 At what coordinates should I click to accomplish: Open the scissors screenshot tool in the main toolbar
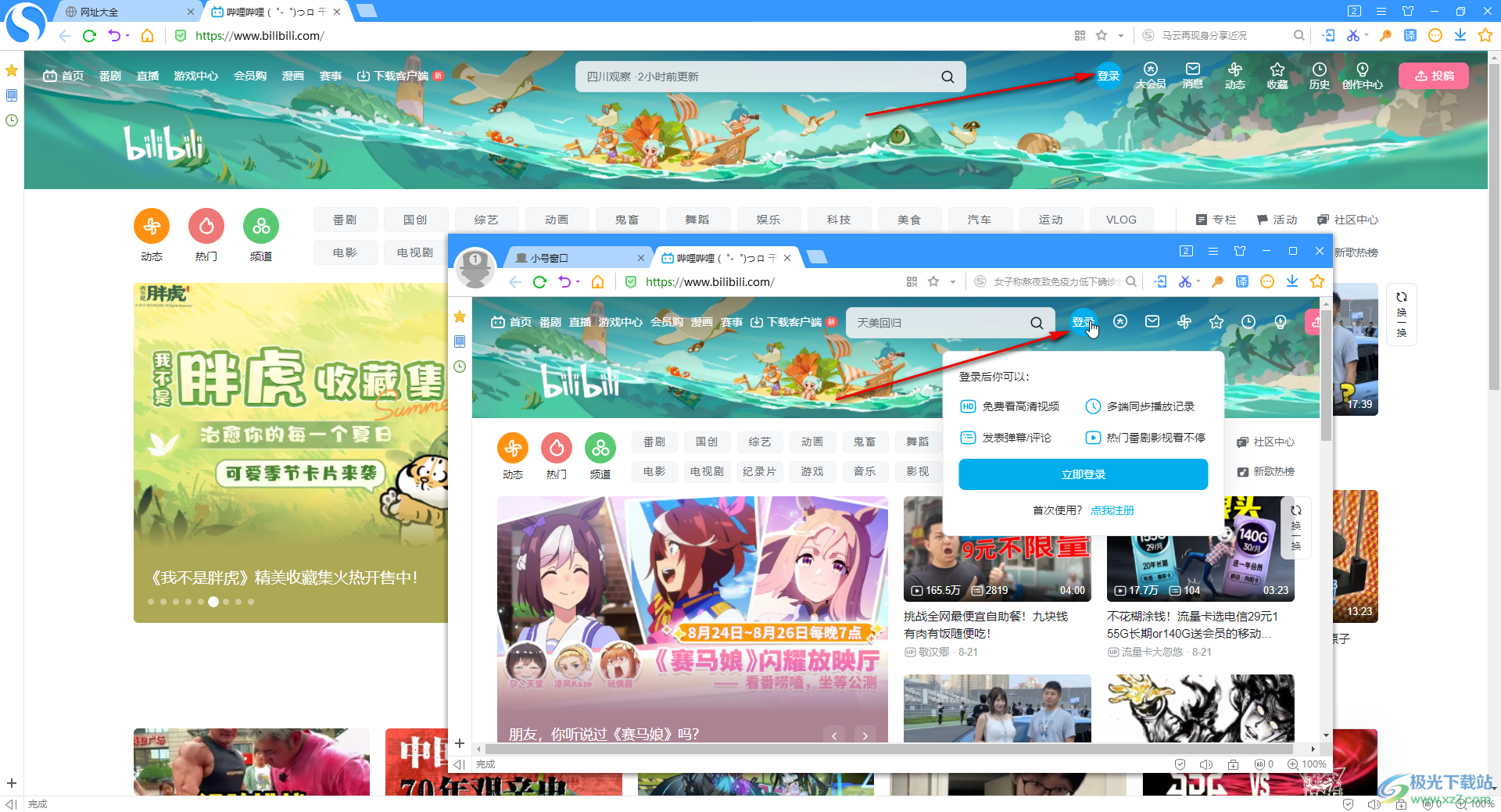coord(1352,35)
